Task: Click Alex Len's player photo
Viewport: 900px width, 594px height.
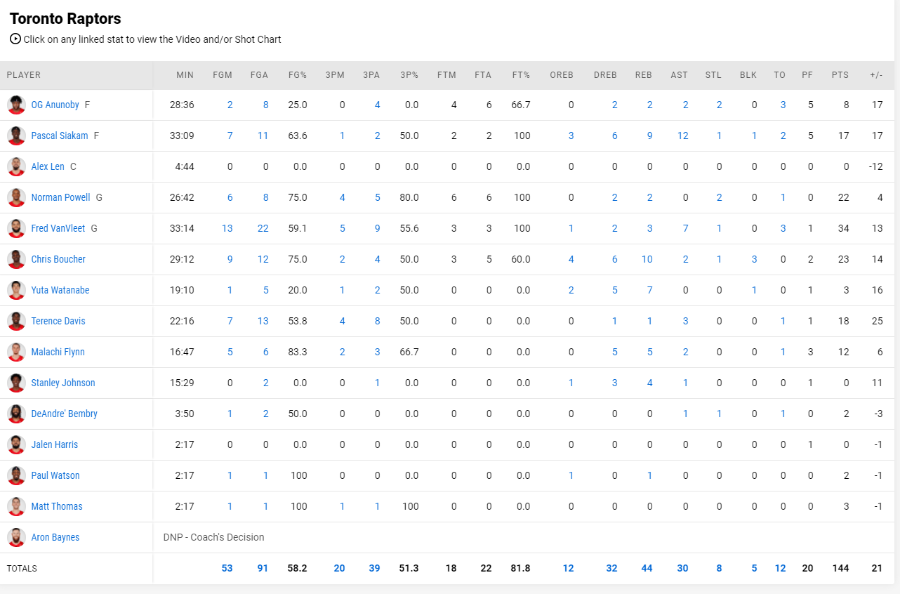Action: click(x=16, y=167)
